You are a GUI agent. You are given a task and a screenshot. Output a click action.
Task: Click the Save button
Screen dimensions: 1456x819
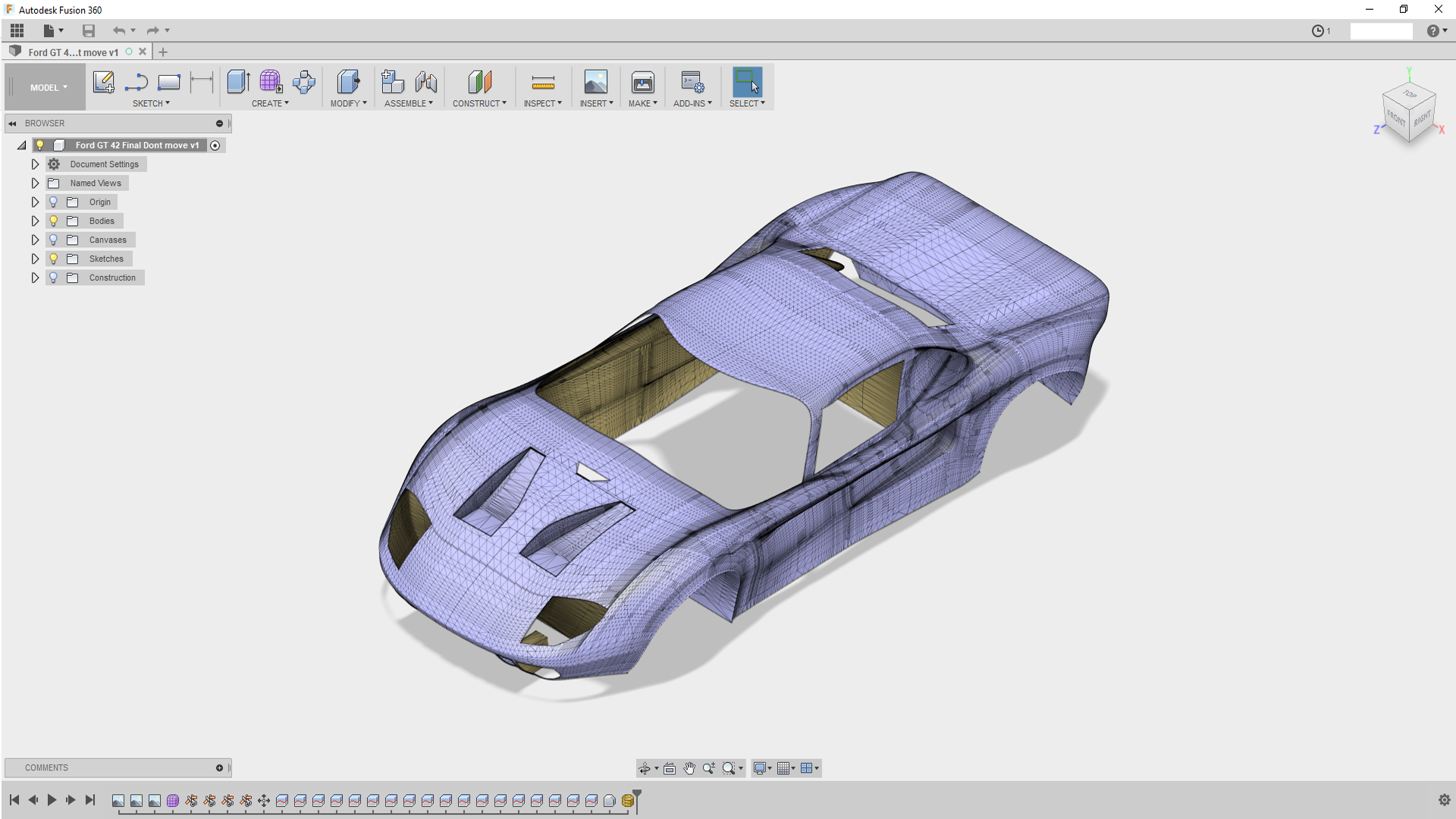click(x=89, y=30)
